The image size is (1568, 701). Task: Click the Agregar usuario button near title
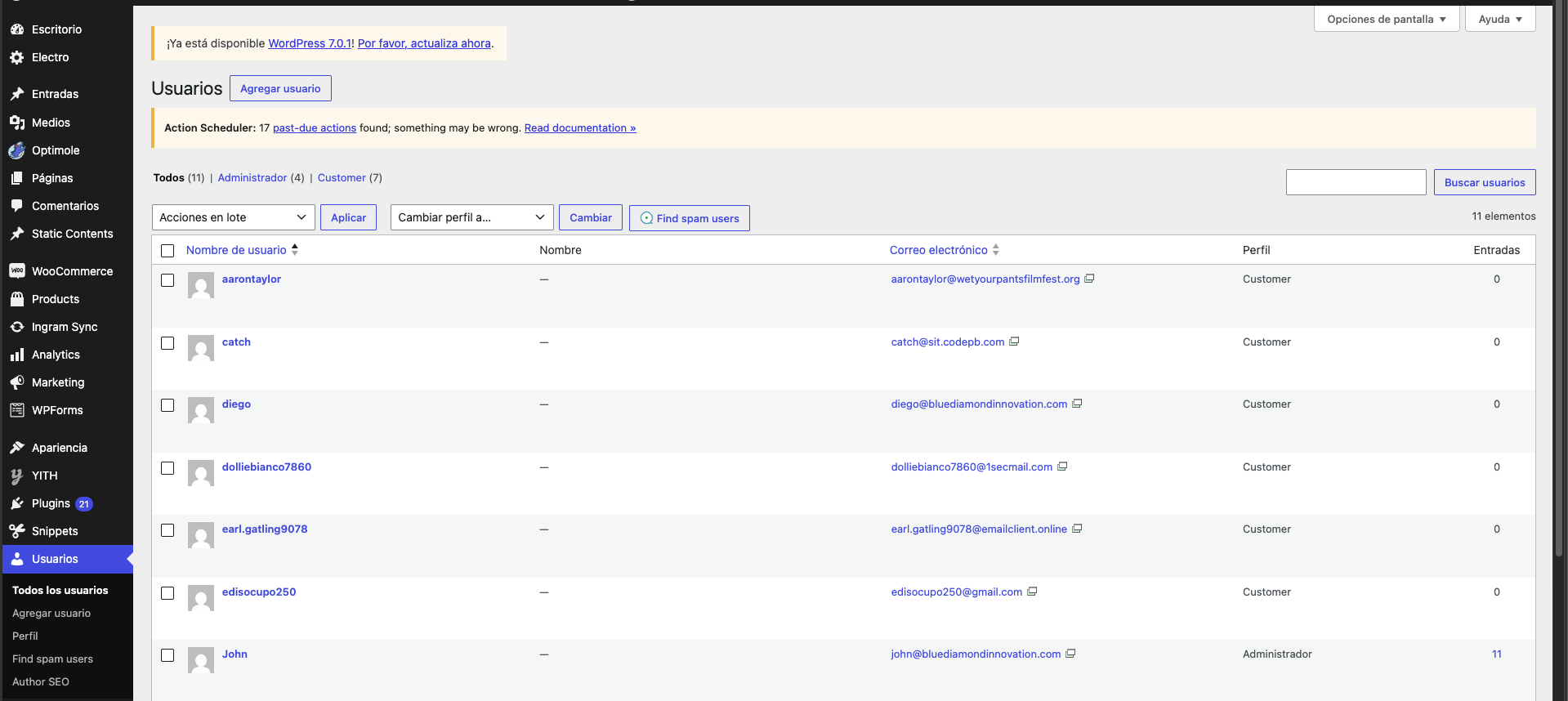280,88
